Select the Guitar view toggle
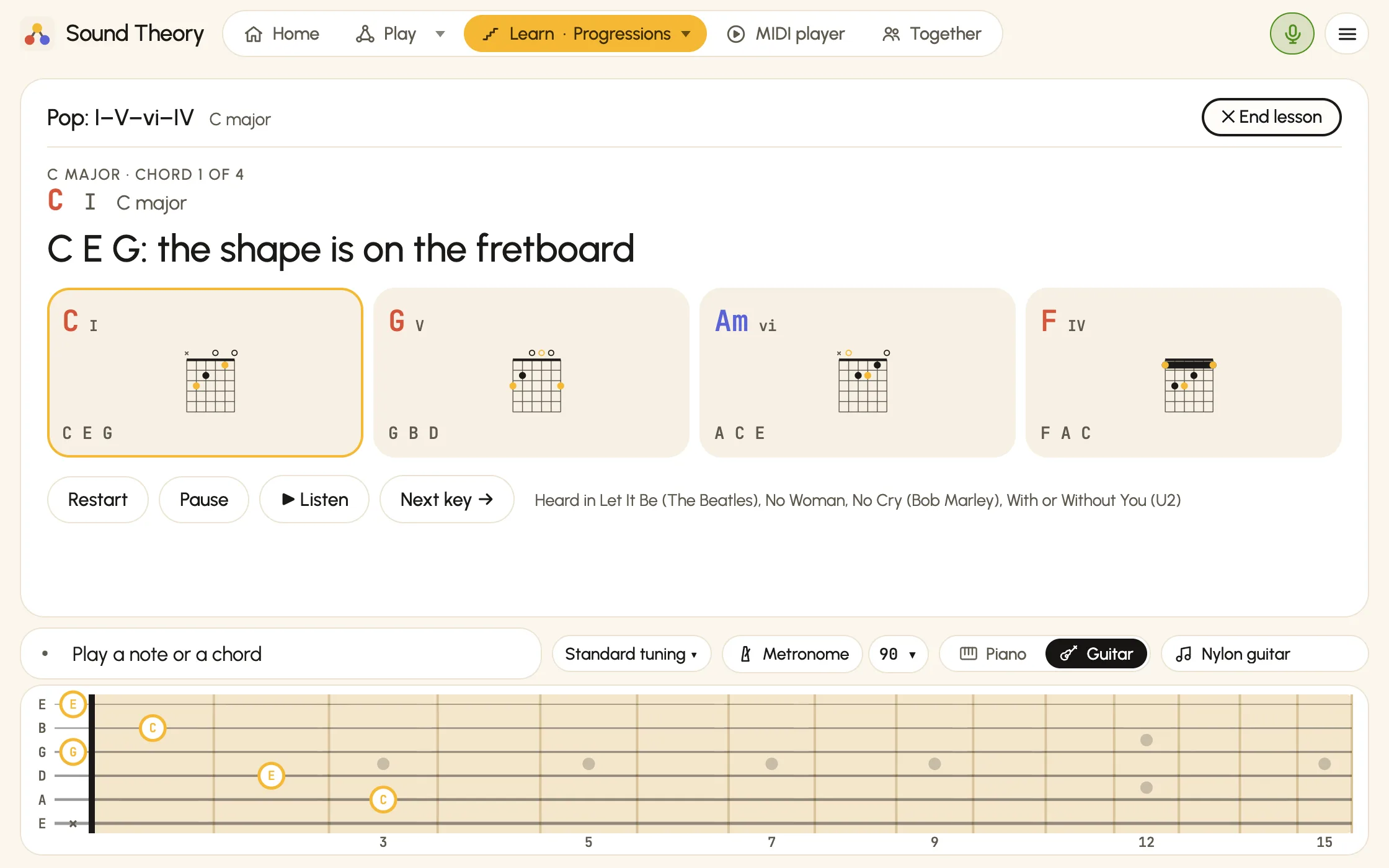Viewport: 1389px width, 868px height. [x=1096, y=653]
